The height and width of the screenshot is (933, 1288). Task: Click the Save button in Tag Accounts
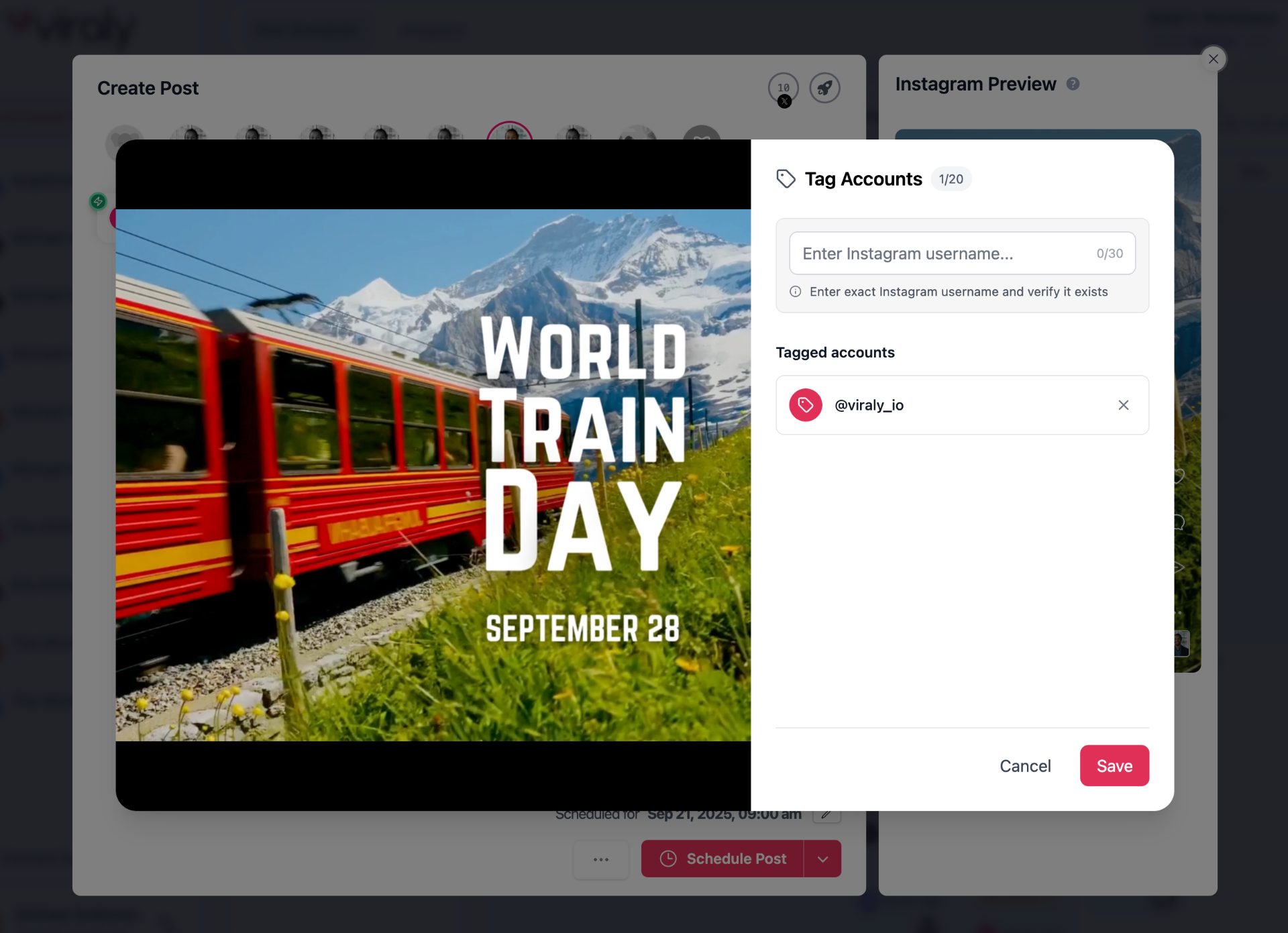[x=1114, y=766]
